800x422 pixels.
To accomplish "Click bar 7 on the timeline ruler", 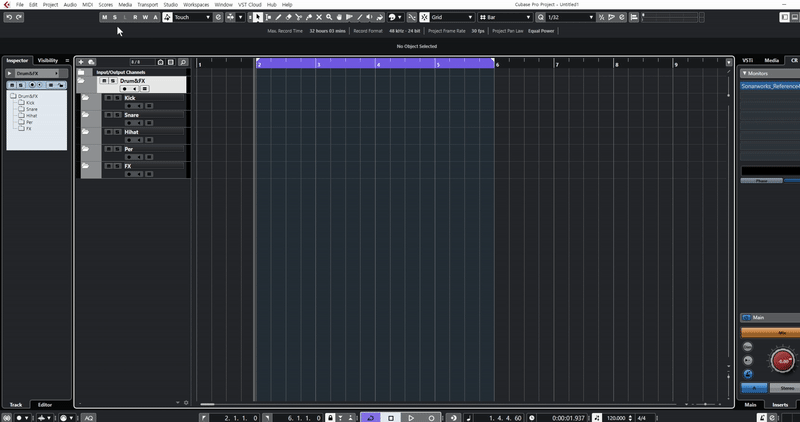I will 557,64.
